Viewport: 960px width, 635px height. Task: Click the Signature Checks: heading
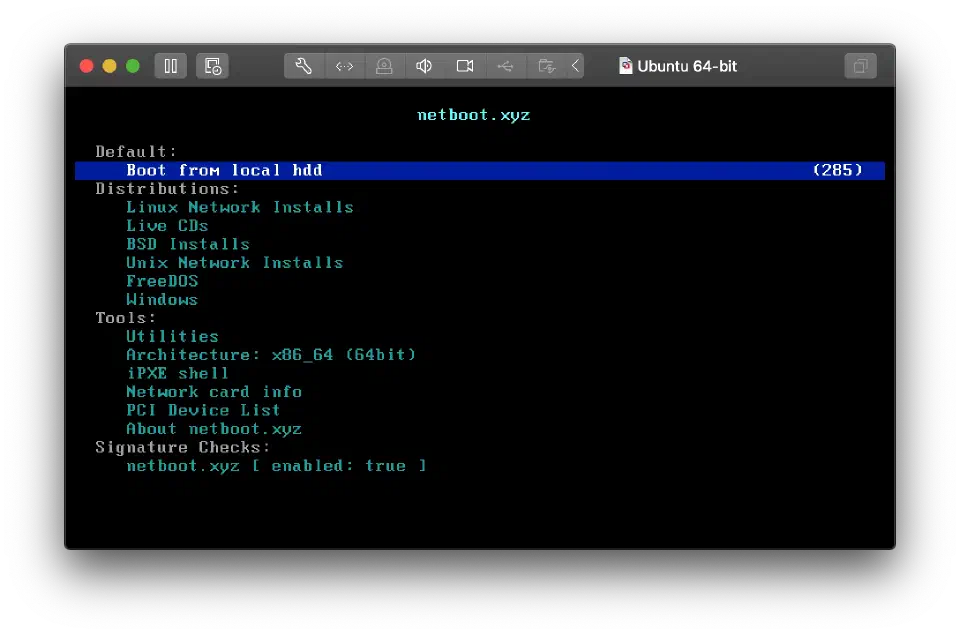182,447
